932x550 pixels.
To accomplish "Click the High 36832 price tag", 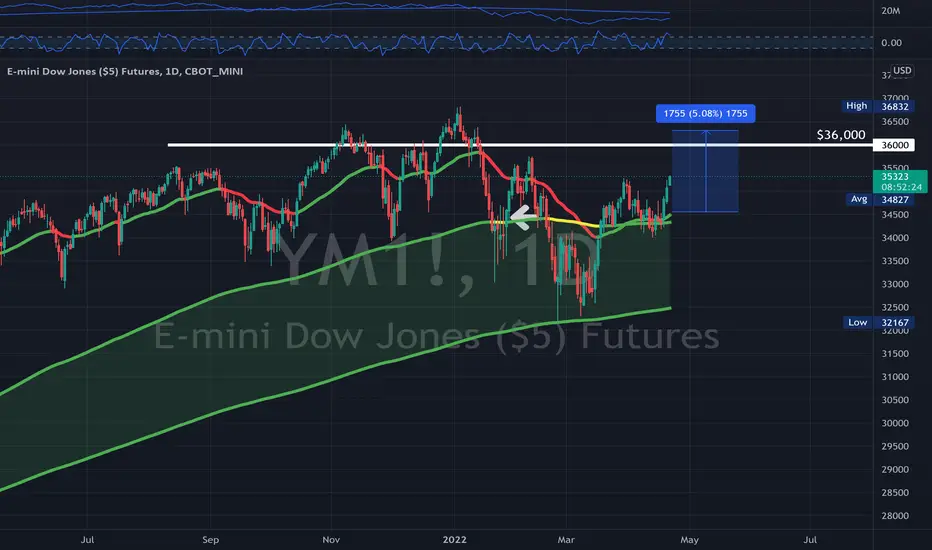I will pos(878,106).
